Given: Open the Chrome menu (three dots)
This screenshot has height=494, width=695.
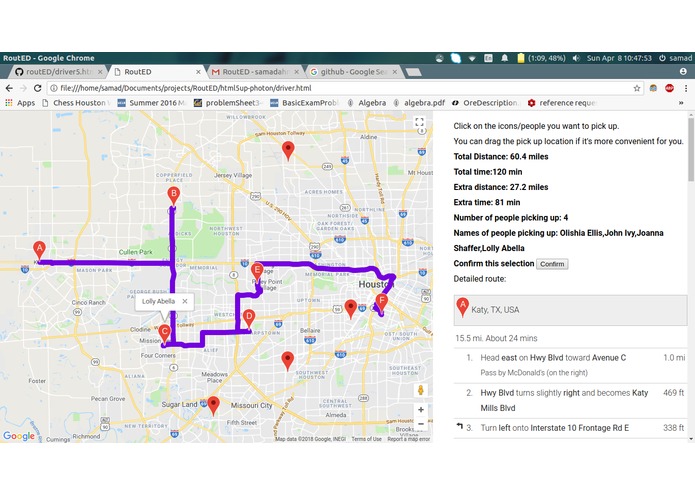Looking at the screenshot, I should (x=686, y=88).
